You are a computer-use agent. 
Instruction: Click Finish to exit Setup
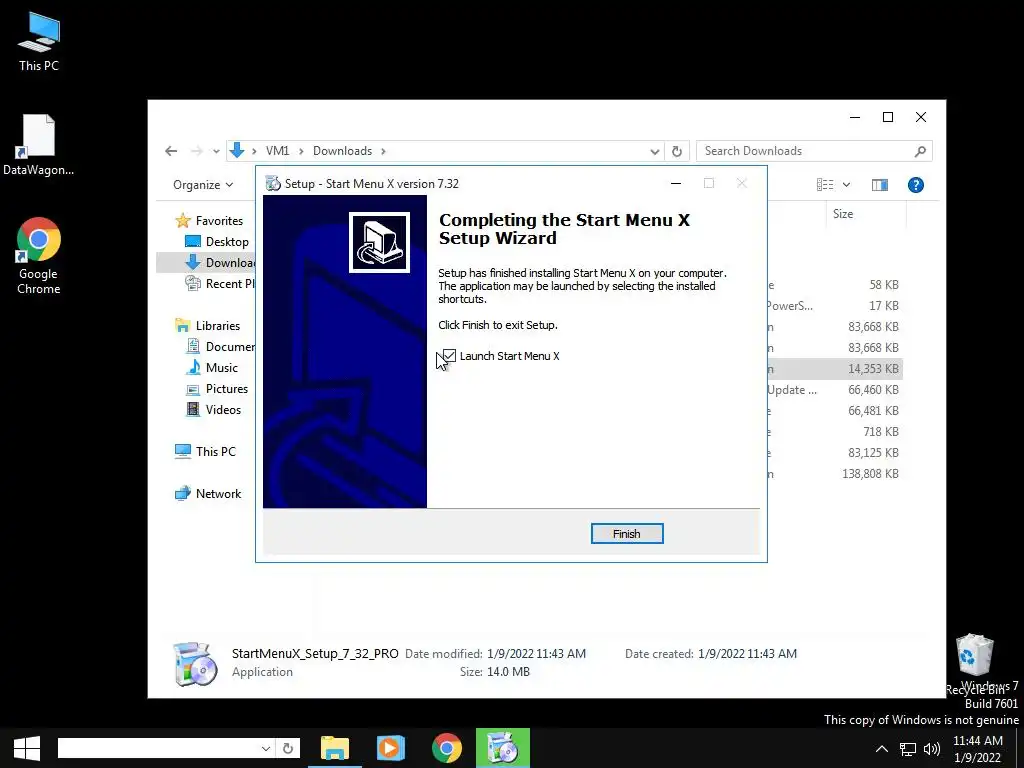point(627,534)
